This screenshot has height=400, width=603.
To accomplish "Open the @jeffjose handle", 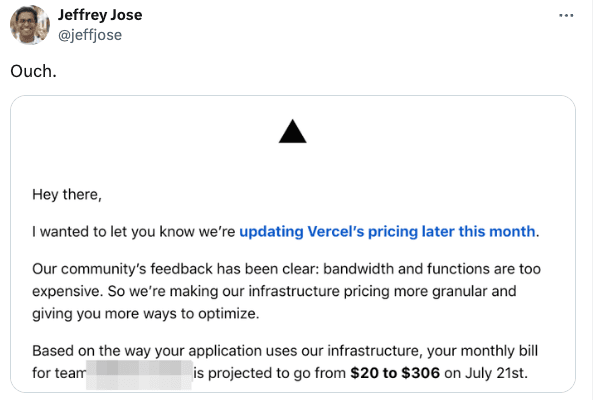I will (x=90, y=35).
